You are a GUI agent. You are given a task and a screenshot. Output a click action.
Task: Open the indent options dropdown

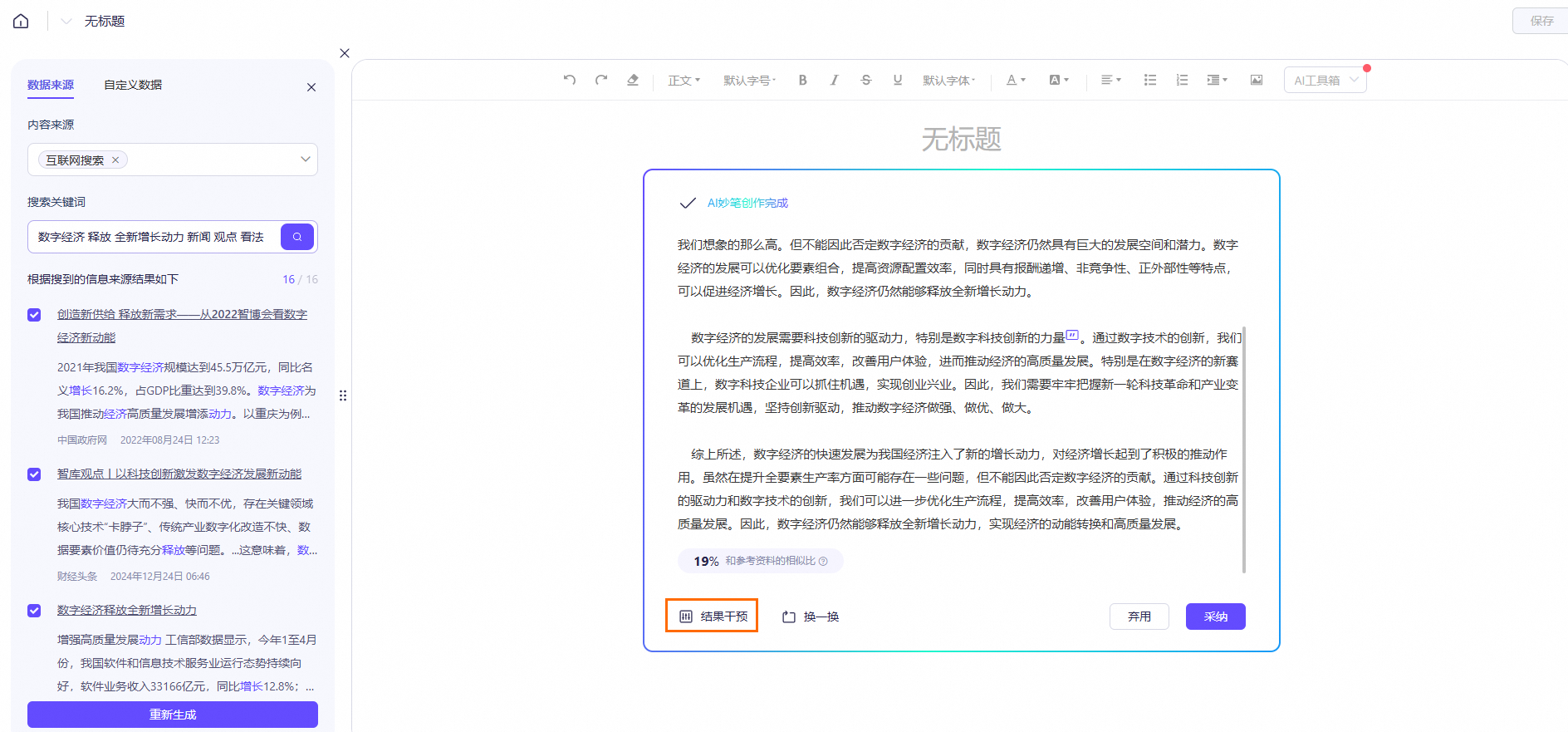point(1217,80)
